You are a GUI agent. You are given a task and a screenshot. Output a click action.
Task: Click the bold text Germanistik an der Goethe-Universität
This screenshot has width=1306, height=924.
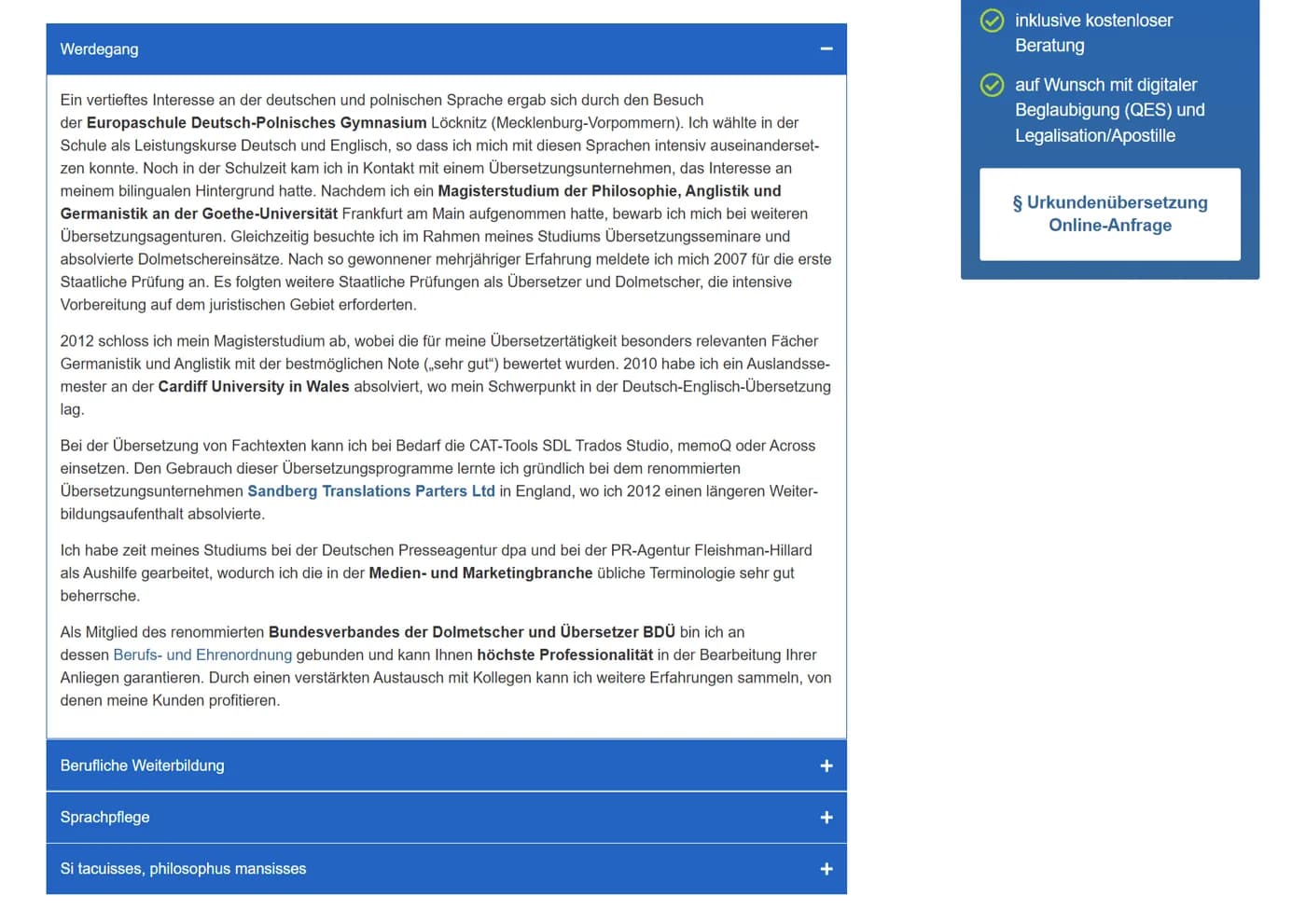[199, 214]
